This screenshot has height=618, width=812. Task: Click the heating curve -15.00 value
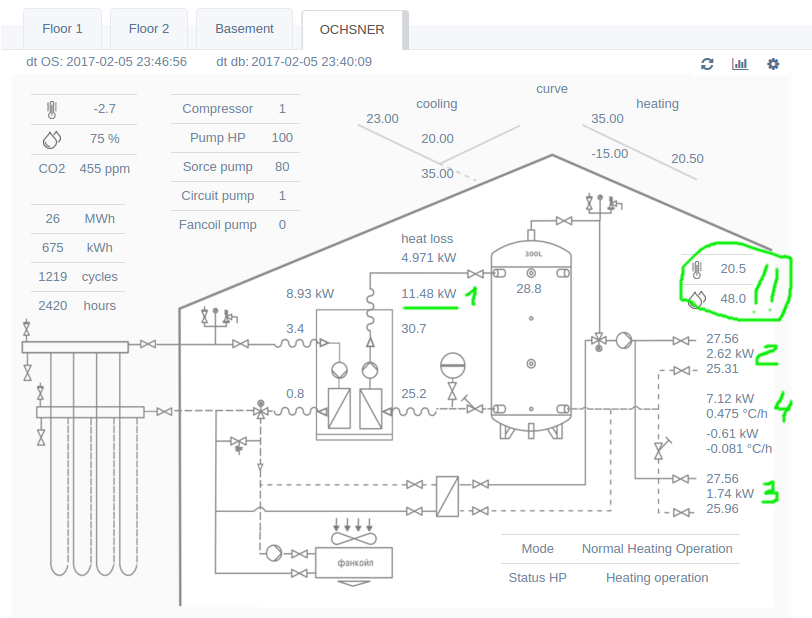(610, 154)
